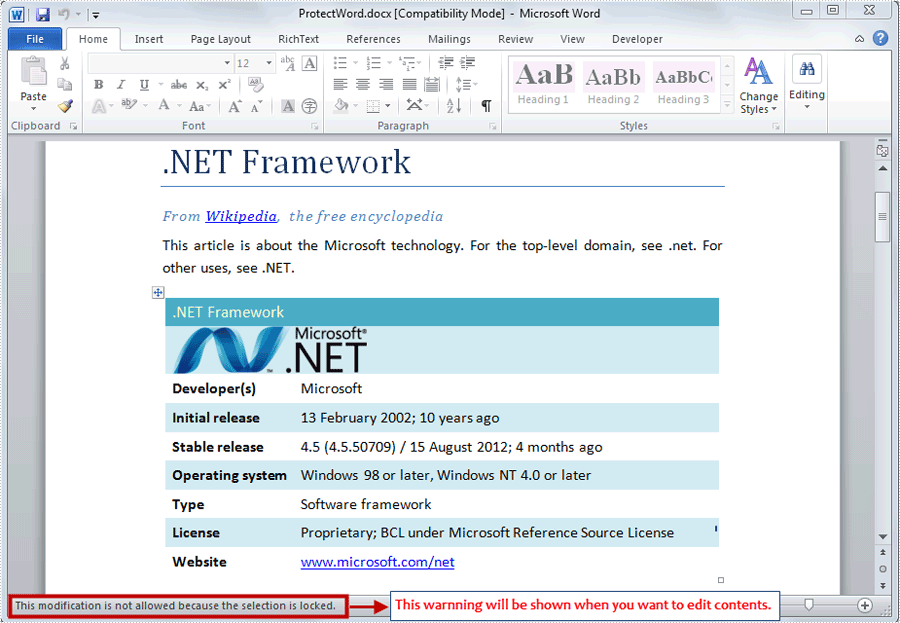Click the Character Border boxed A icon
Image resolution: width=900 pixels, height=623 pixels.
pyautogui.click(x=310, y=63)
